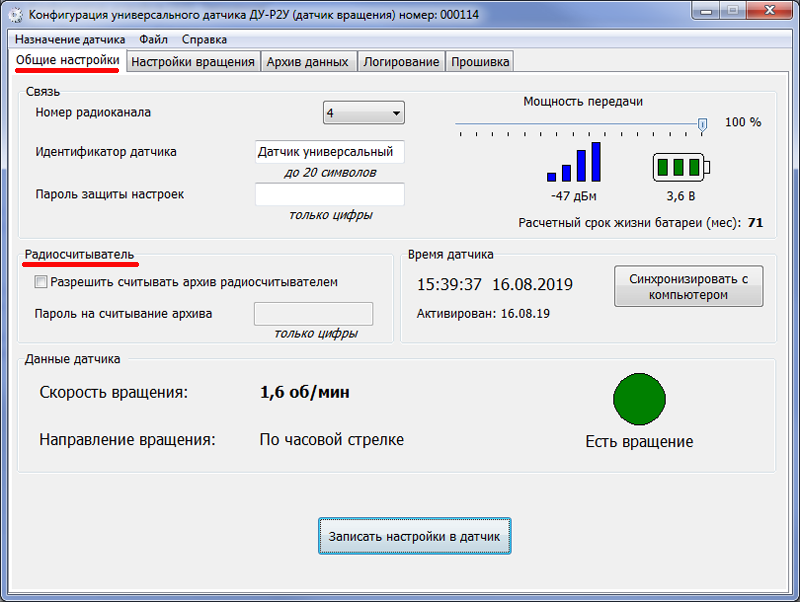800x602 pixels.
Task: Click the -47 дБм signal level text
Action: click(x=573, y=196)
